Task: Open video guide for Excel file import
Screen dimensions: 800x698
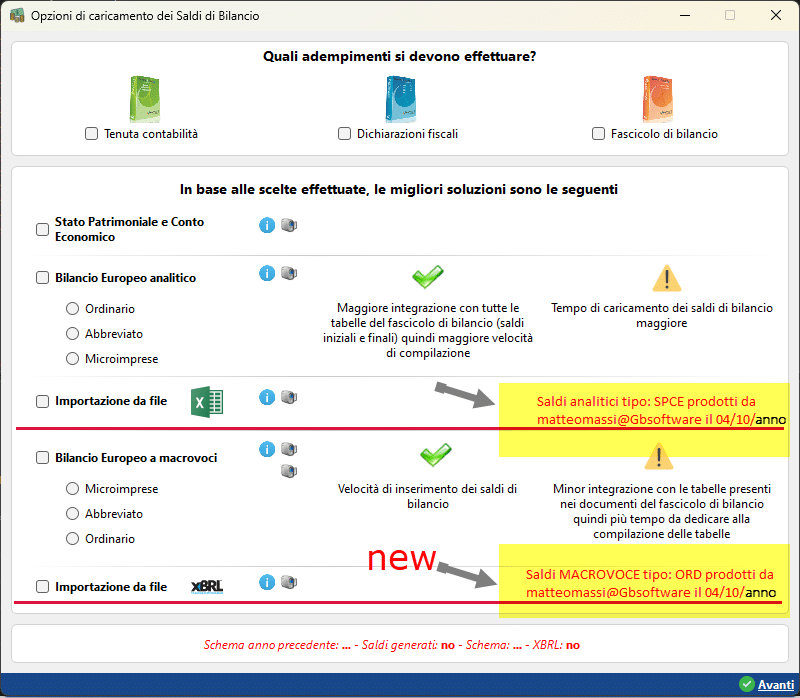Action: (x=289, y=397)
